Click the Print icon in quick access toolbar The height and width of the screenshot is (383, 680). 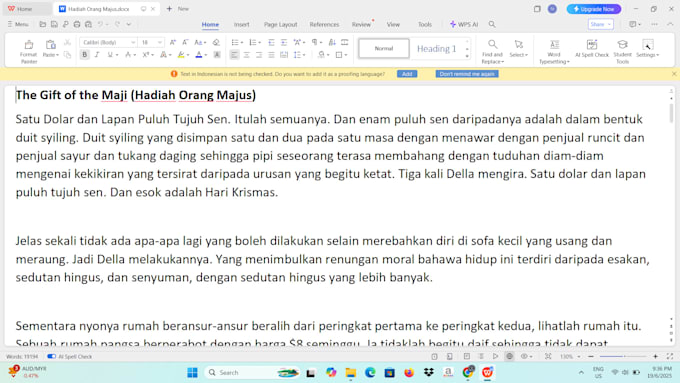click(77, 24)
